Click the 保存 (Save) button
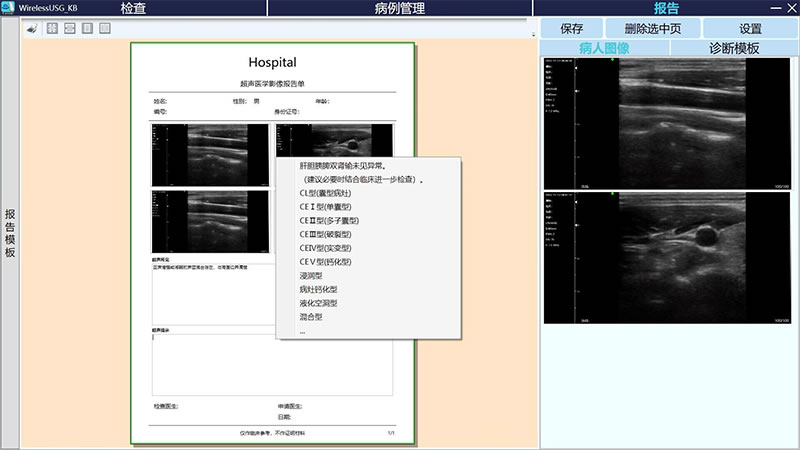The image size is (800, 450). click(x=572, y=29)
